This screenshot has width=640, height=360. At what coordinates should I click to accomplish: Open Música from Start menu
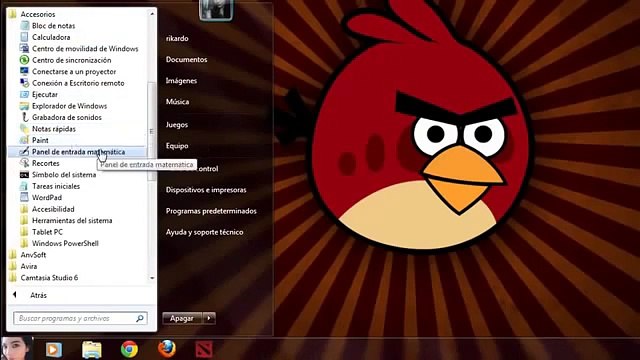[x=178, y=102]
